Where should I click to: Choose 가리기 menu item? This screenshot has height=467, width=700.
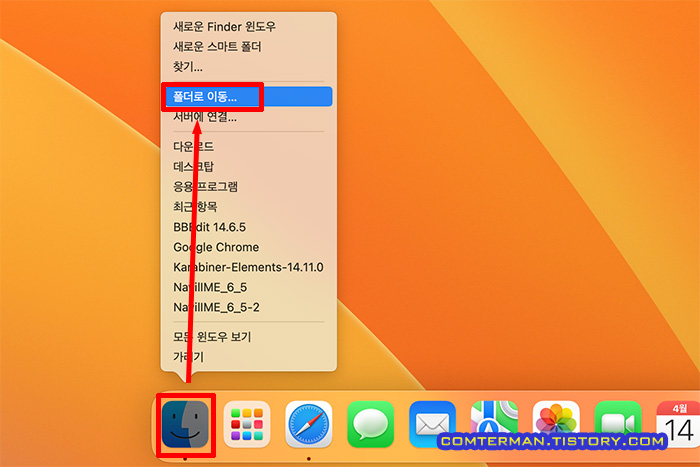click(x=249, y=357)
